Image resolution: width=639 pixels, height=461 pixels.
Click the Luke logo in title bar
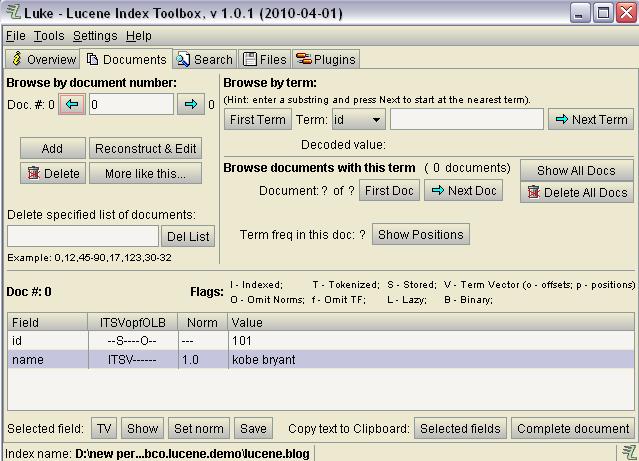[x=13, y=12]
